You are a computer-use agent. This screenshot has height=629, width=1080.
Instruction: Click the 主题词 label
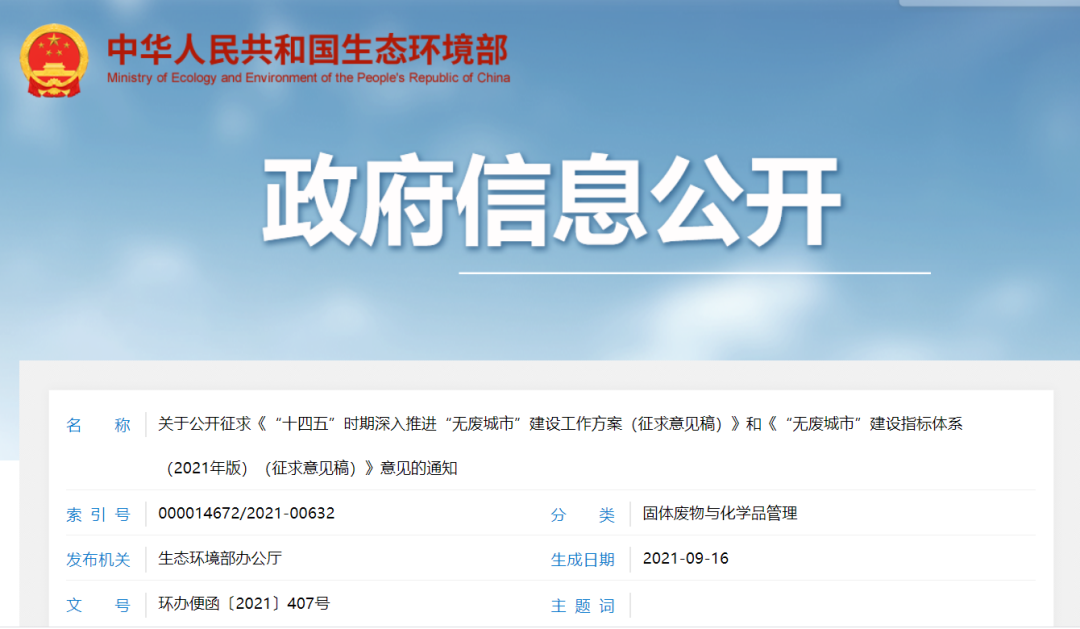point(582,605)
